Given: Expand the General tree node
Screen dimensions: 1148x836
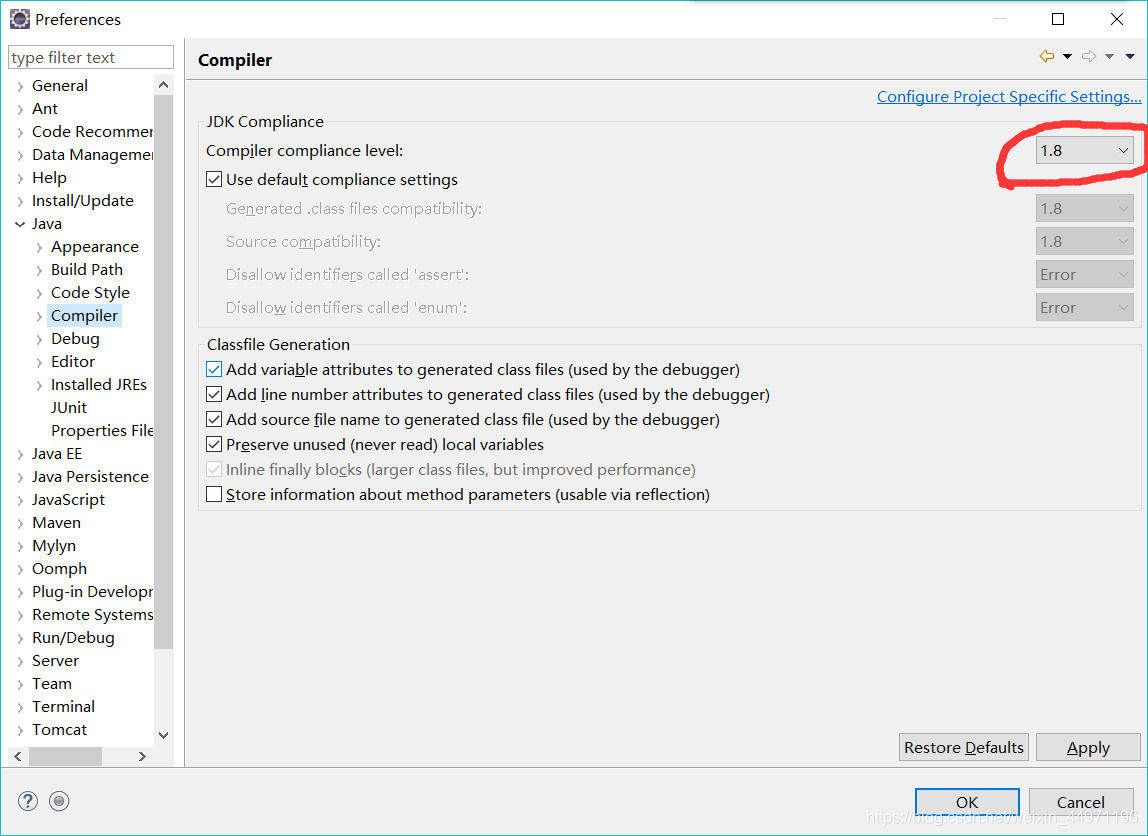Looking at the screenshot, I should [20, 86].
